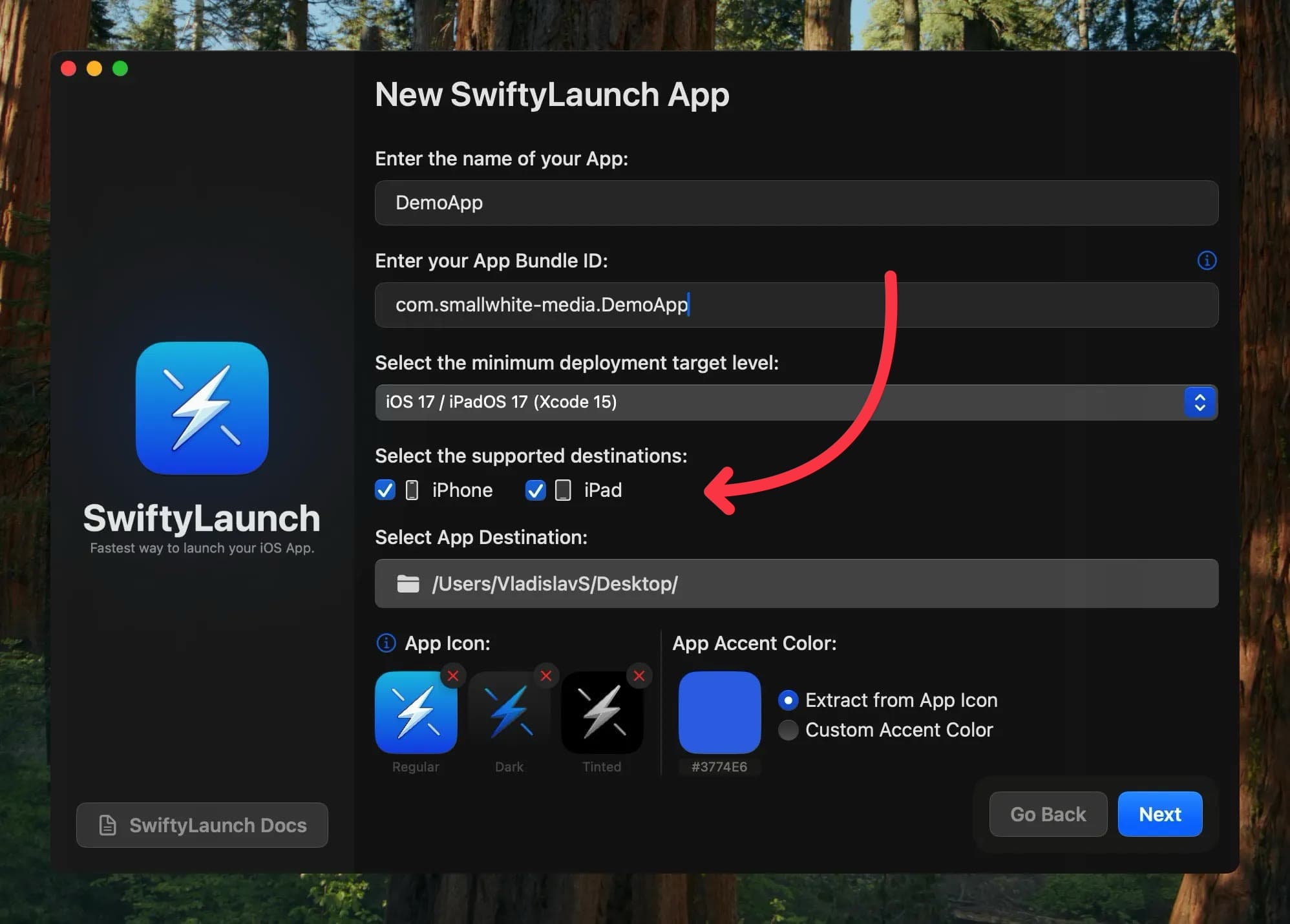Click the Bundle ID info icon

point(1207,260)
